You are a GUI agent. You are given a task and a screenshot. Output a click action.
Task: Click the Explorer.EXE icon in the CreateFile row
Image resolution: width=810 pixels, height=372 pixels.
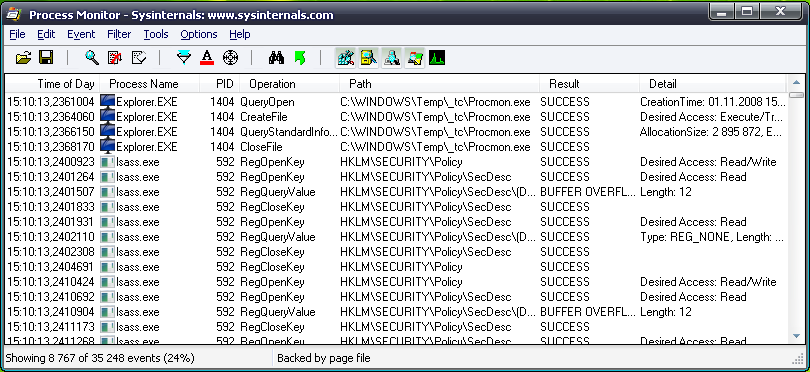tap(107, 117)
